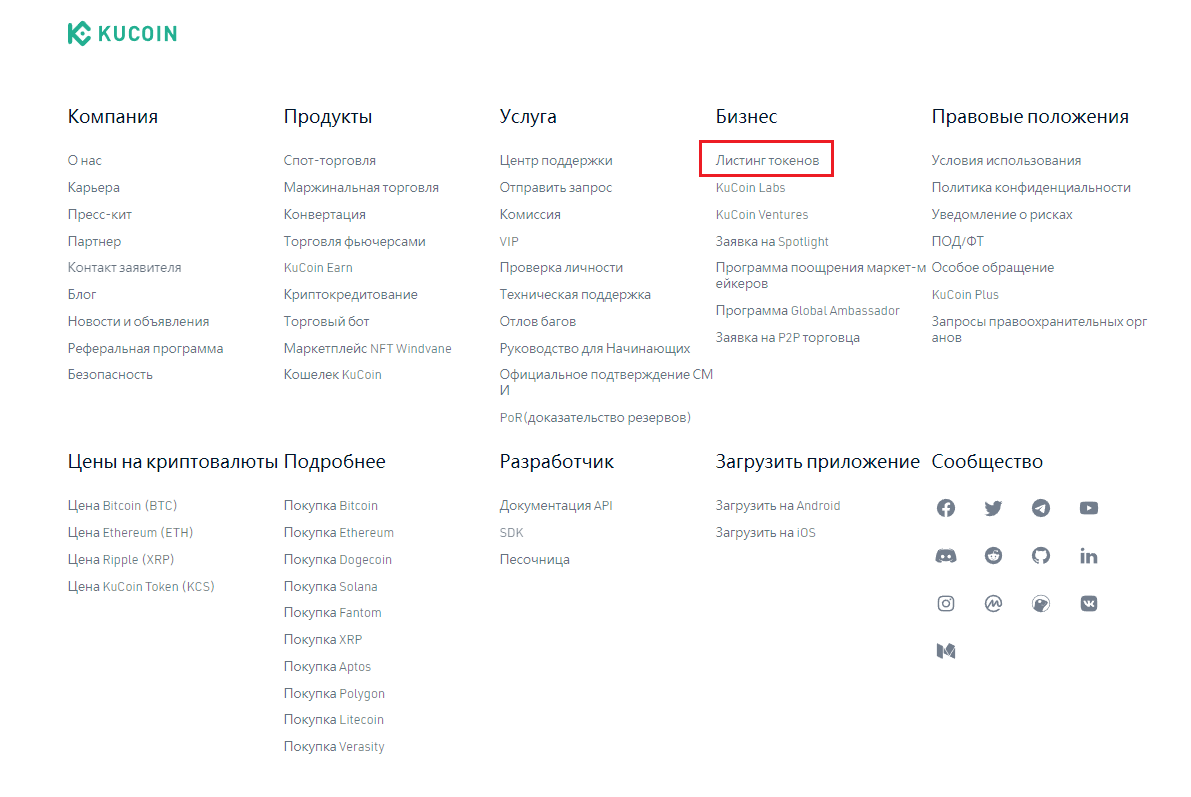
Task: Visit the Reddit community icon
Action: tap(994, 555)
